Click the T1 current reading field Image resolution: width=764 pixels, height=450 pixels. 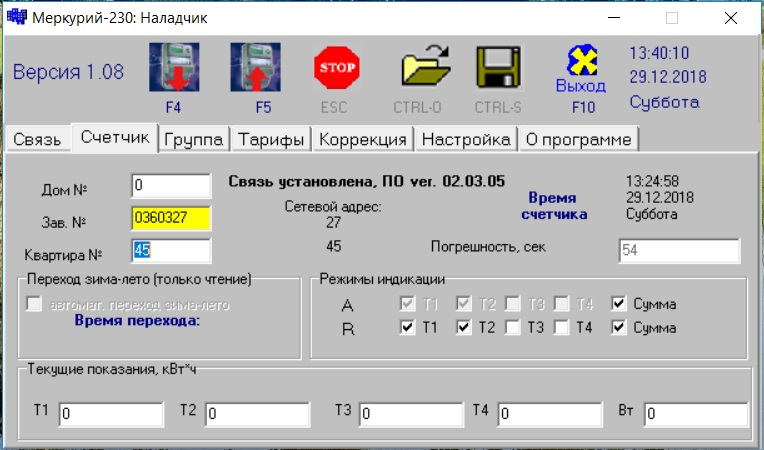pos(111,414)
